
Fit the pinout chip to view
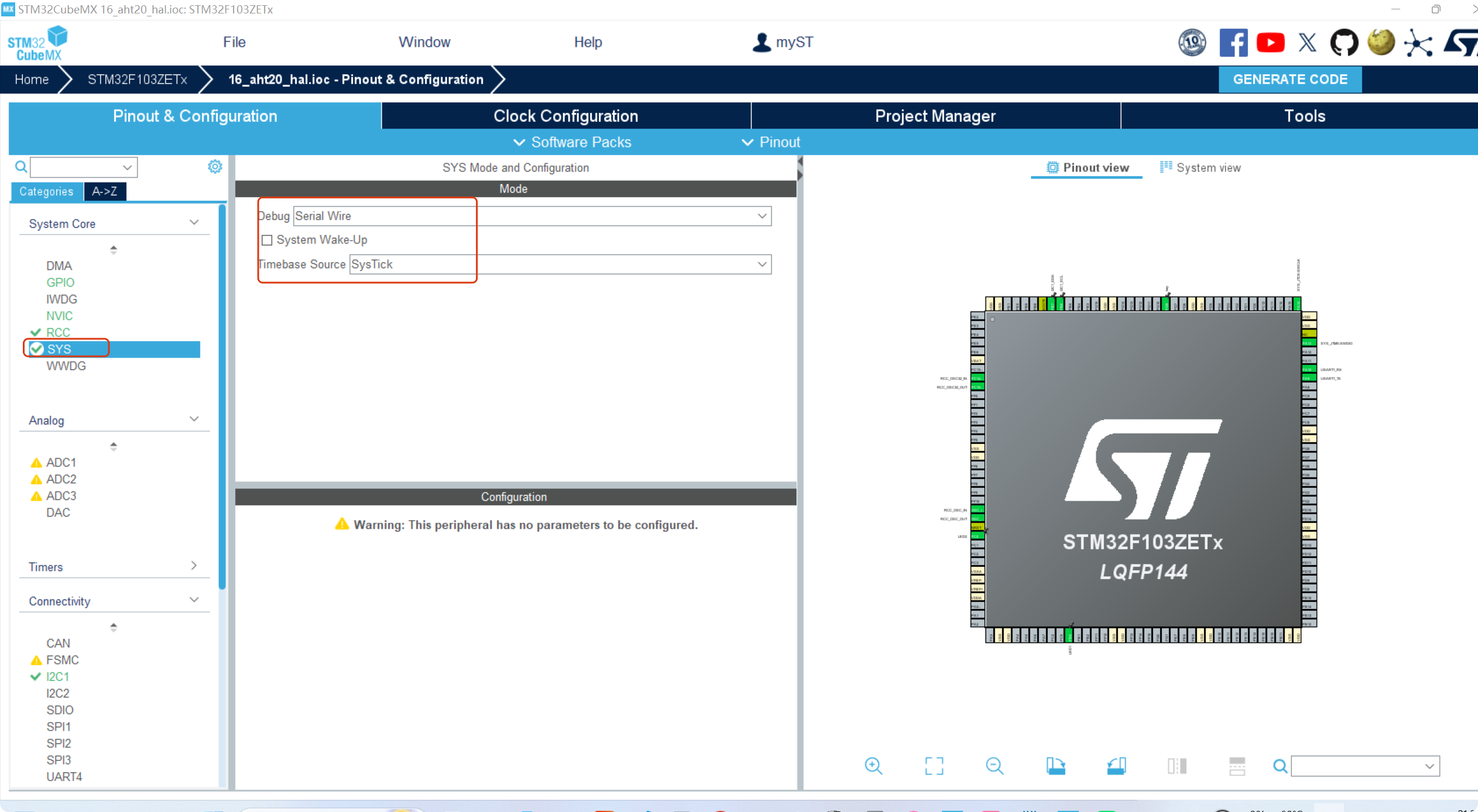tap(934, 766)
